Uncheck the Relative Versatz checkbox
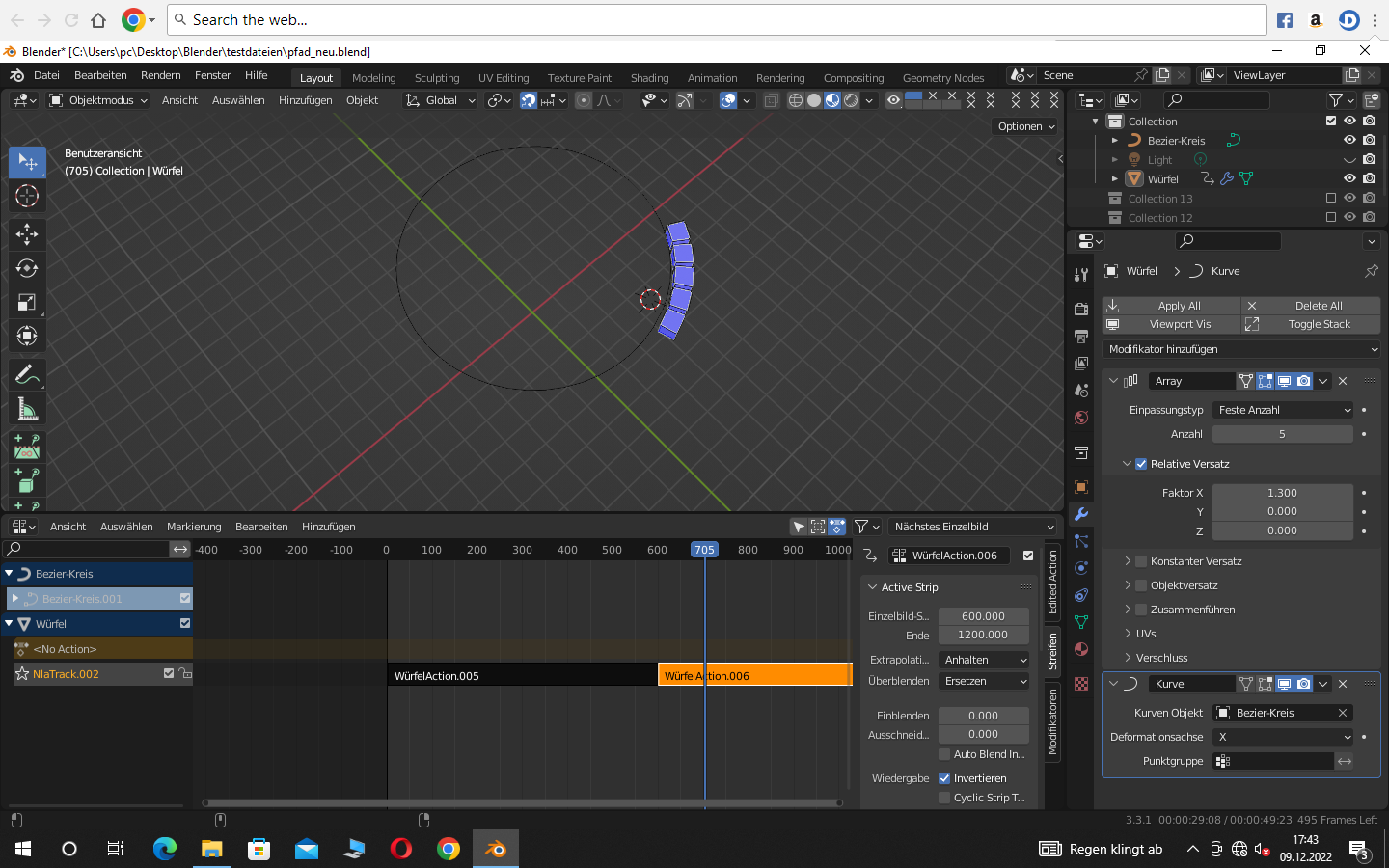 (1141, 464)
